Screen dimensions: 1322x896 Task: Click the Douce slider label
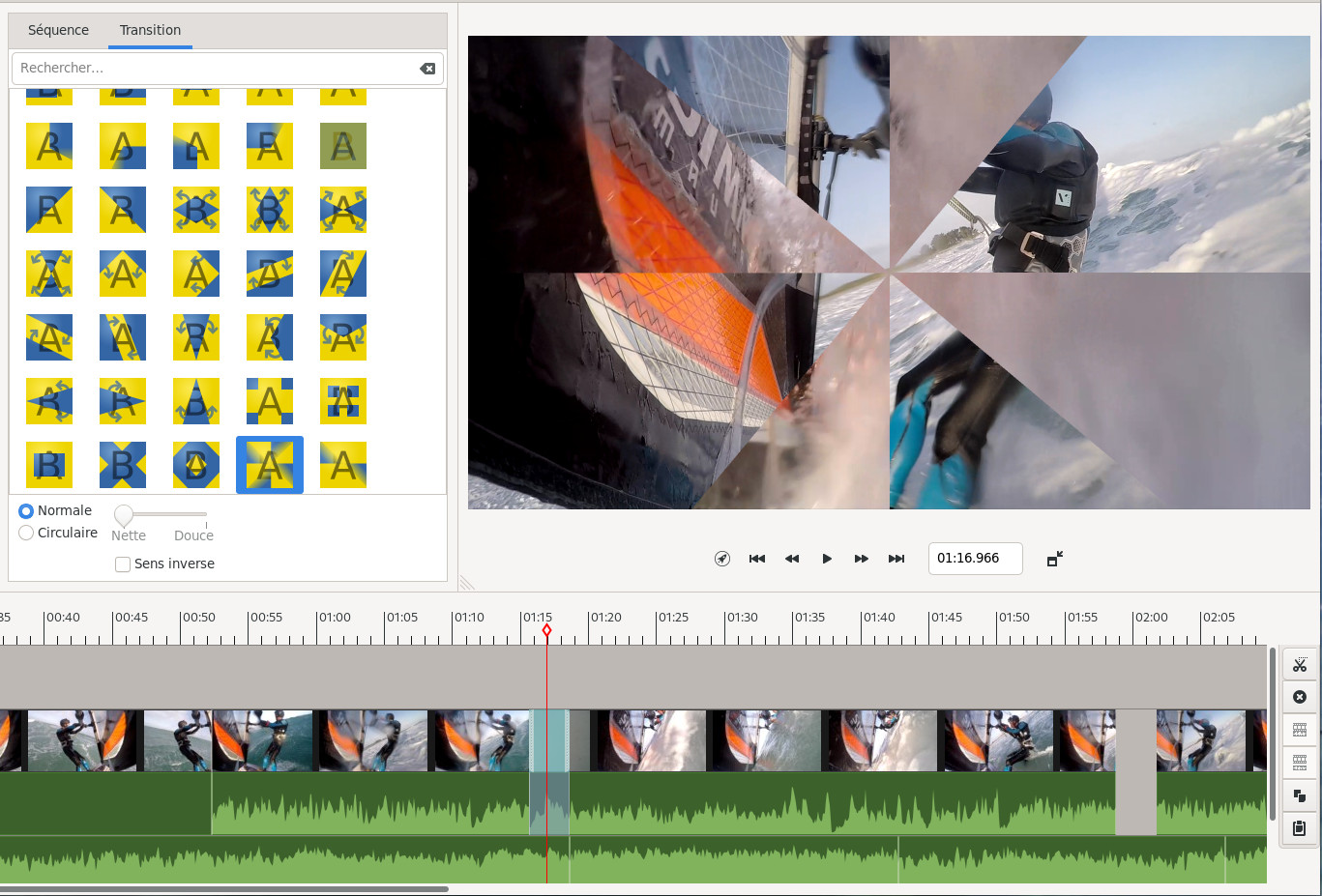193,535
